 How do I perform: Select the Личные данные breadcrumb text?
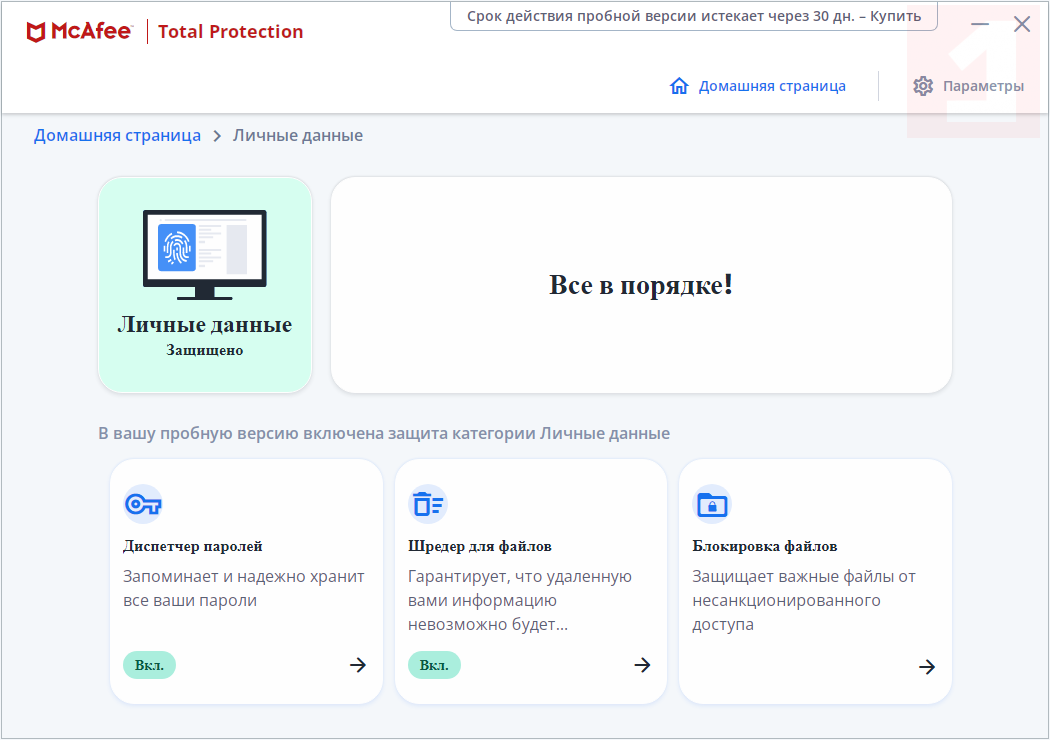click(x=298, y=135)
